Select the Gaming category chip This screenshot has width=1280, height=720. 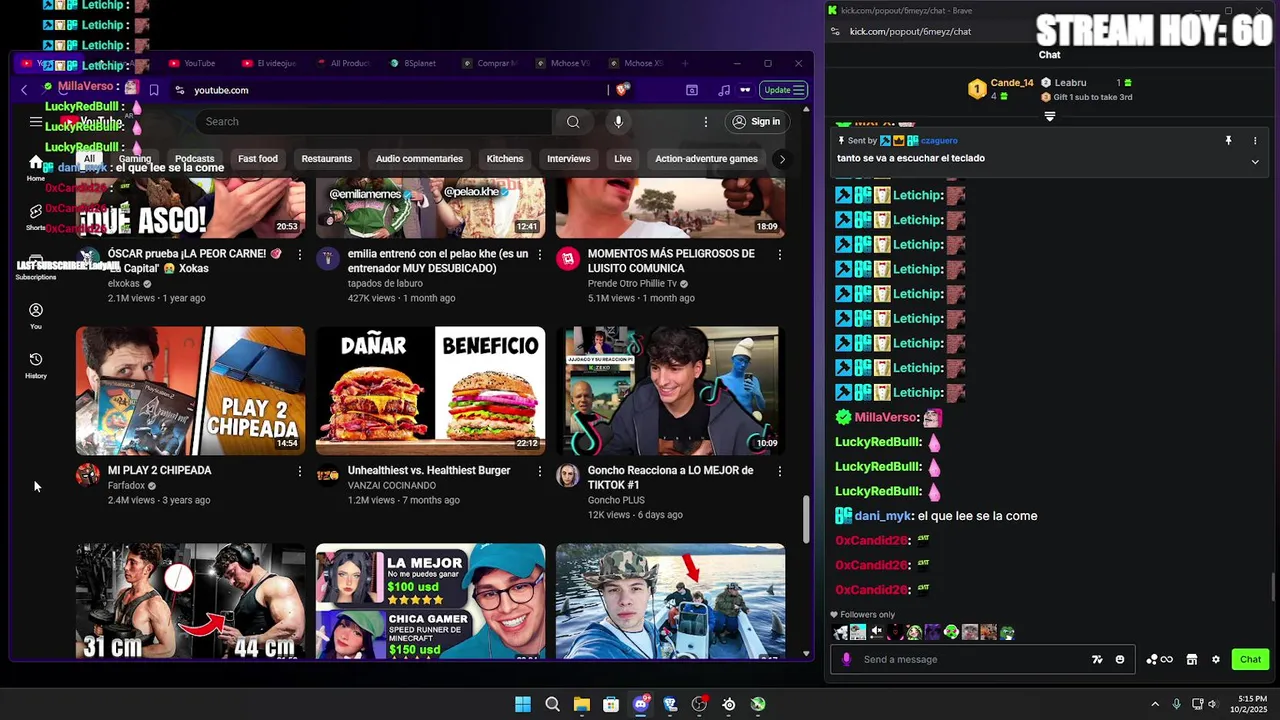pos(135,159)
